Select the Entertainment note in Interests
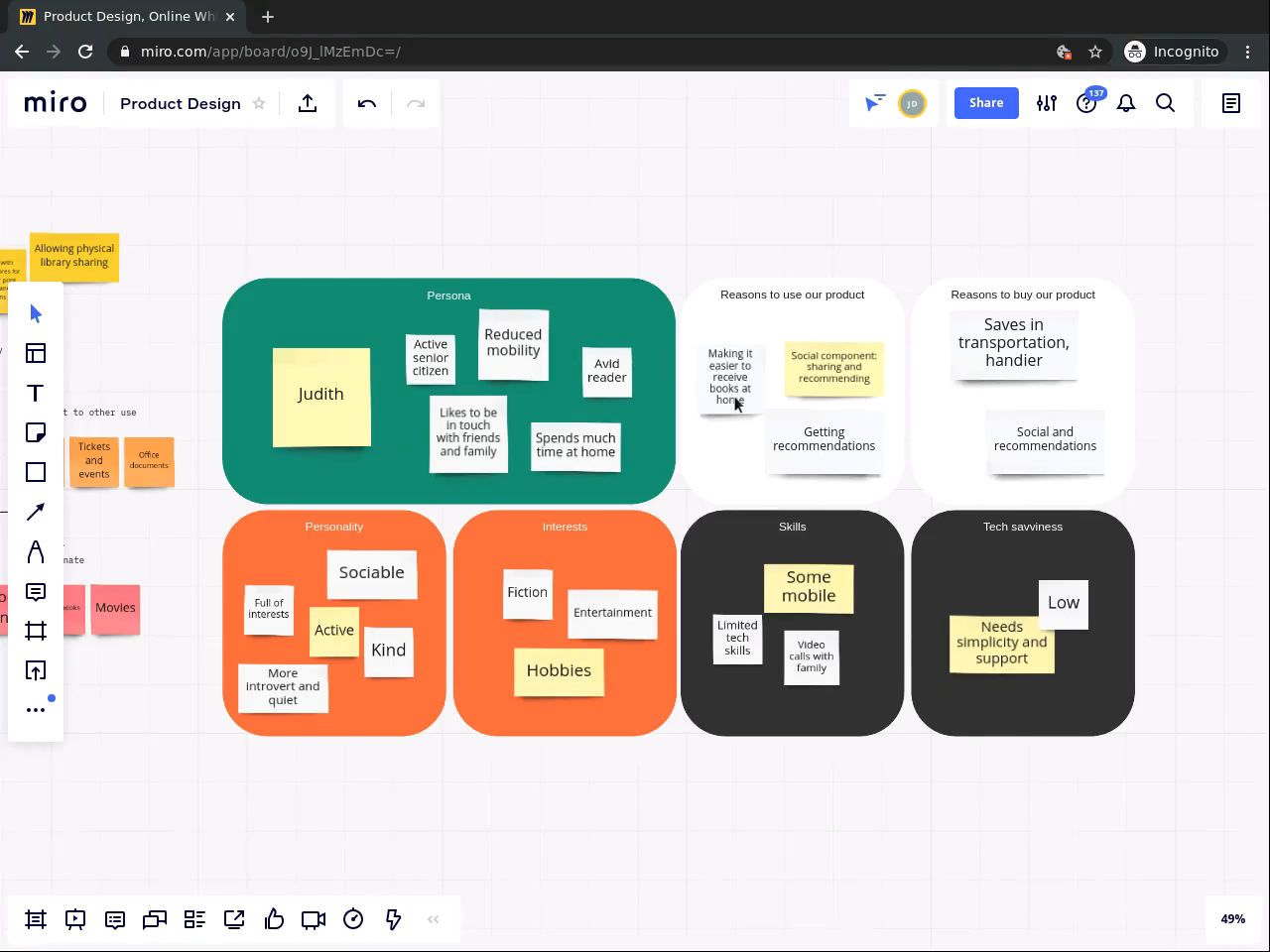The height and width of the screenshot is (952, 1270). (612, 614)
